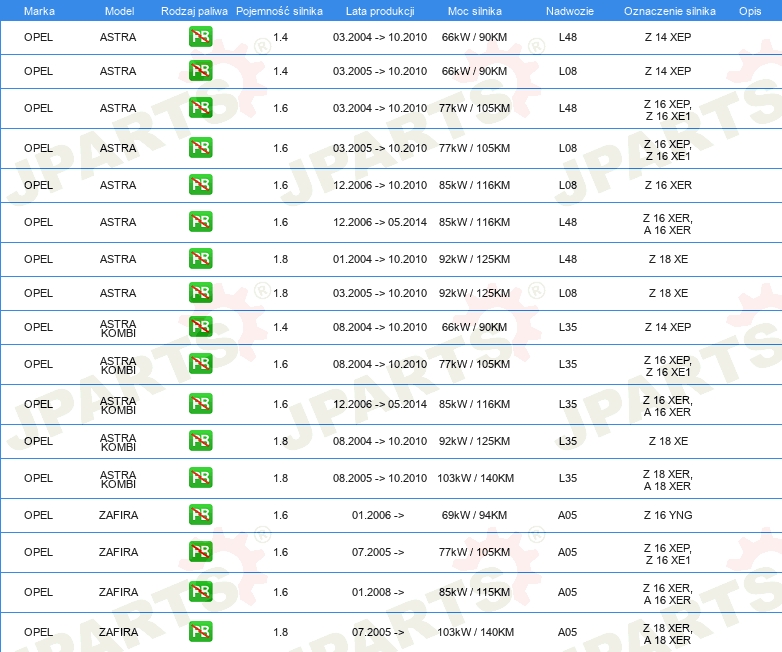Click fuel icon in ASTRA 1.8 L08 row

200,292
